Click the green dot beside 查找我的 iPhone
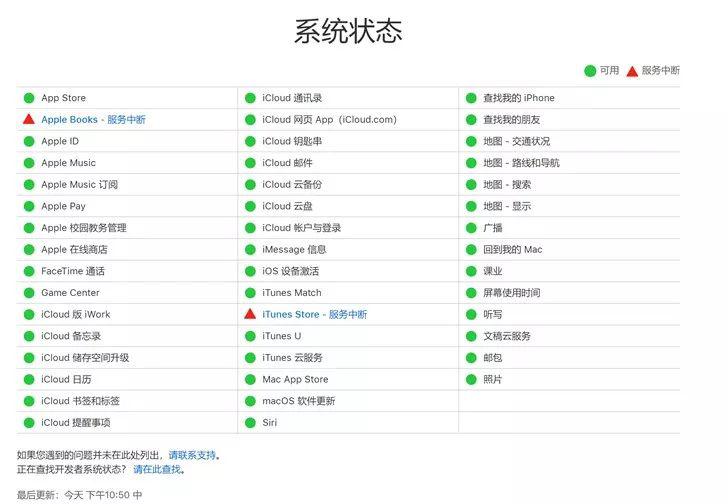The image size is (728, 504). [x=471, y=98]
